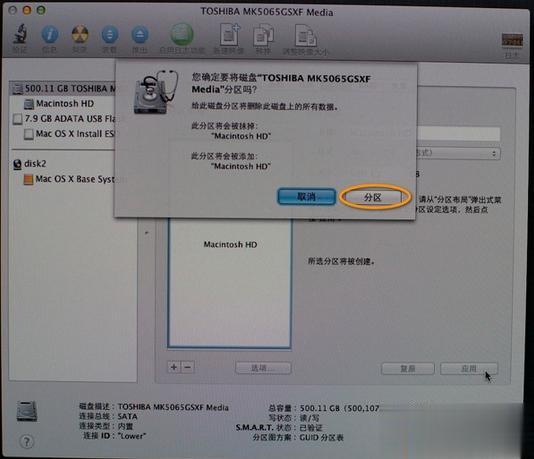Click the plus add-partition button
Viewport: 534px width, 459px height.
(174, 367)
